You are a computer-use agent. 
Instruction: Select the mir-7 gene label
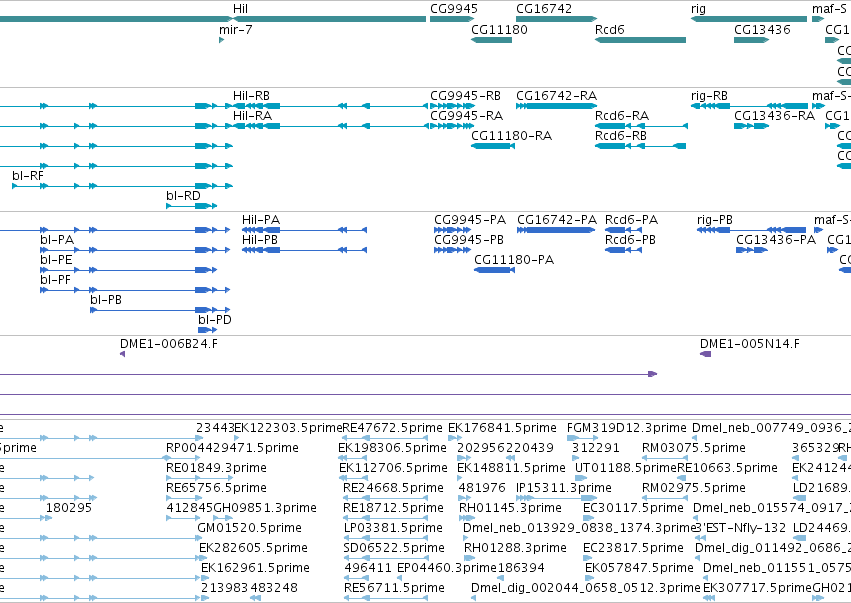pyautogui.click(x=236, y=30)
